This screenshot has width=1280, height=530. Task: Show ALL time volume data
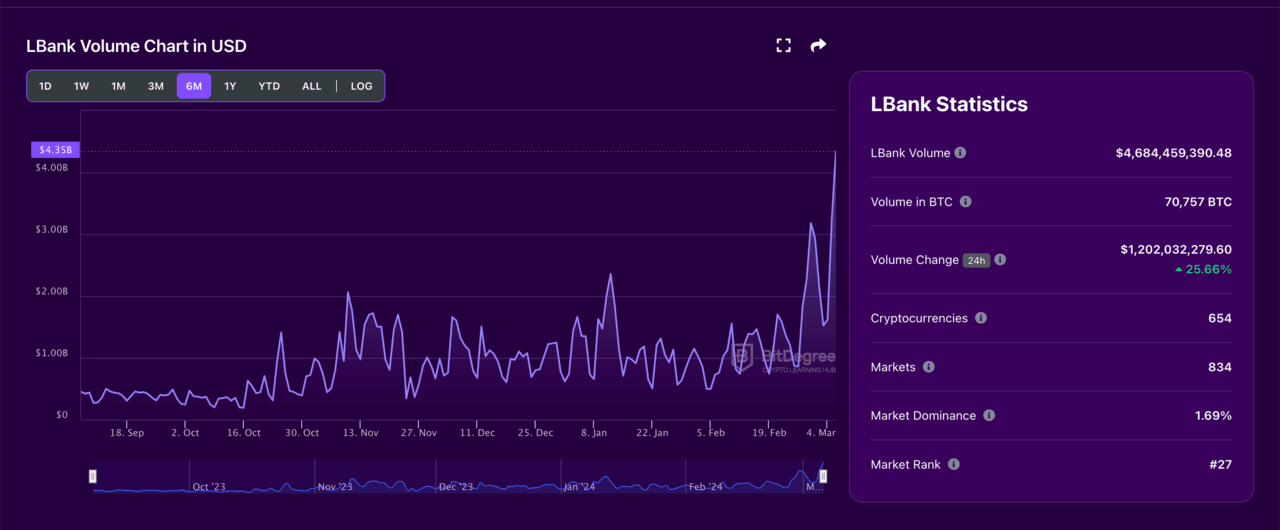click(312, 86)
